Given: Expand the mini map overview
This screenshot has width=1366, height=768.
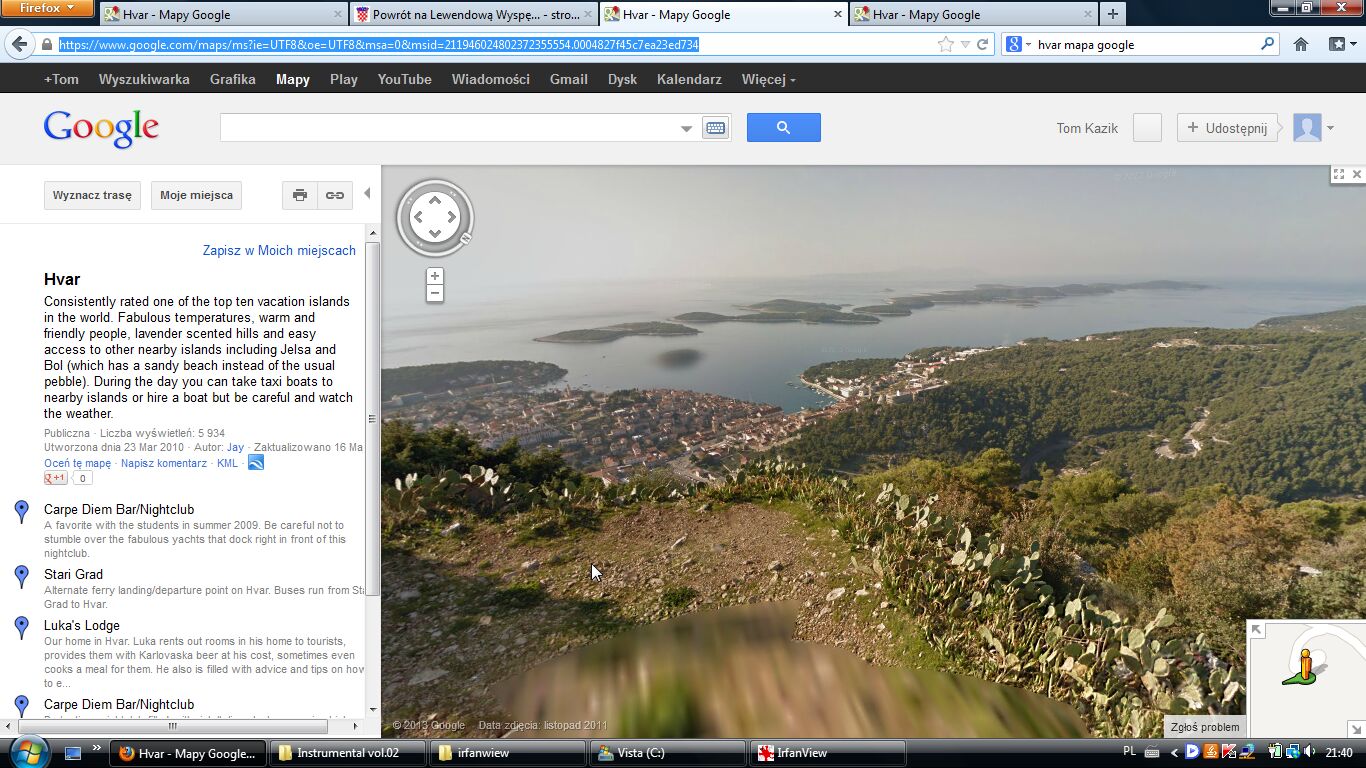Looking at the screenshot, I should [1257, 630].
